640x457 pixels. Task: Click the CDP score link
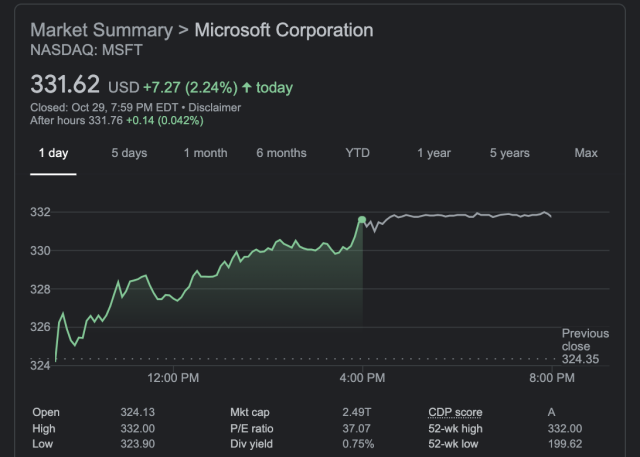point(455,412)
